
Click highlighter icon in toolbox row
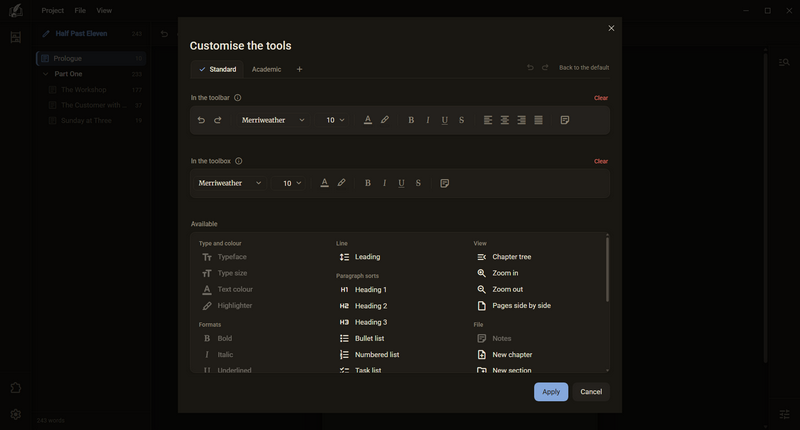(x=341, y=183)
